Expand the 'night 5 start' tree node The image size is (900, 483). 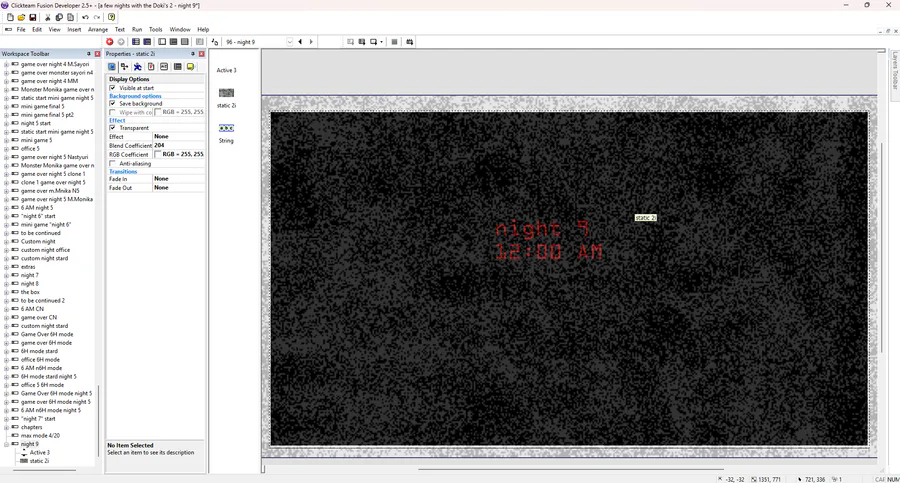click(x=6, y=123)
